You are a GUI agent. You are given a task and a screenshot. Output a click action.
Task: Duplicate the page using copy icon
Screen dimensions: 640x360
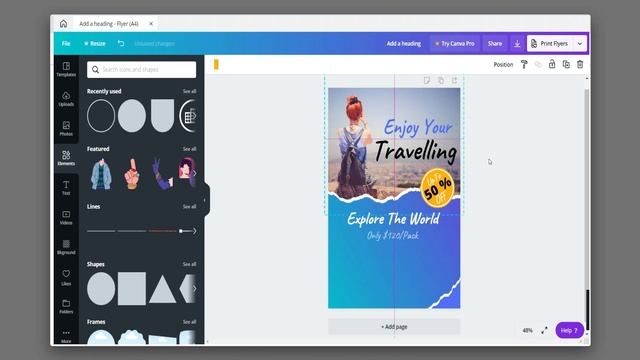coord(441,80)
